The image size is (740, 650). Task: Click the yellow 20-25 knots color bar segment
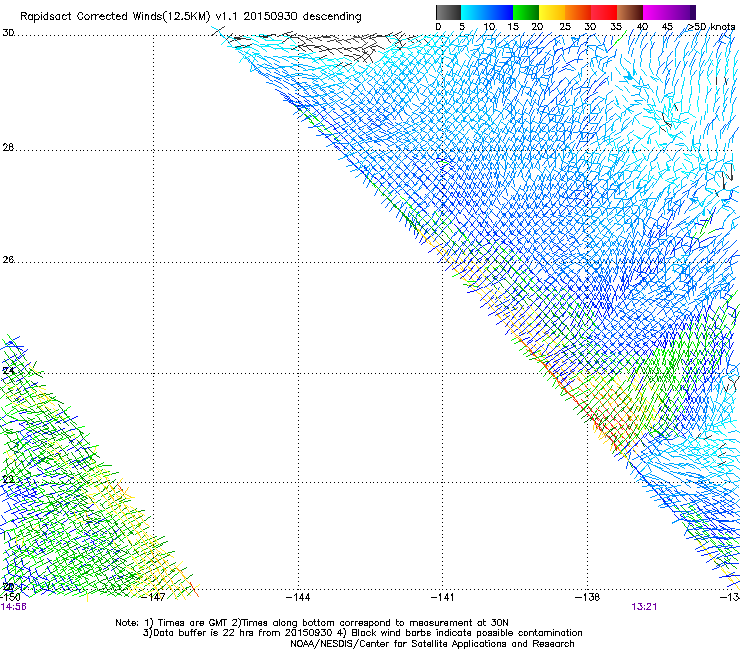[x=552, y=12]
